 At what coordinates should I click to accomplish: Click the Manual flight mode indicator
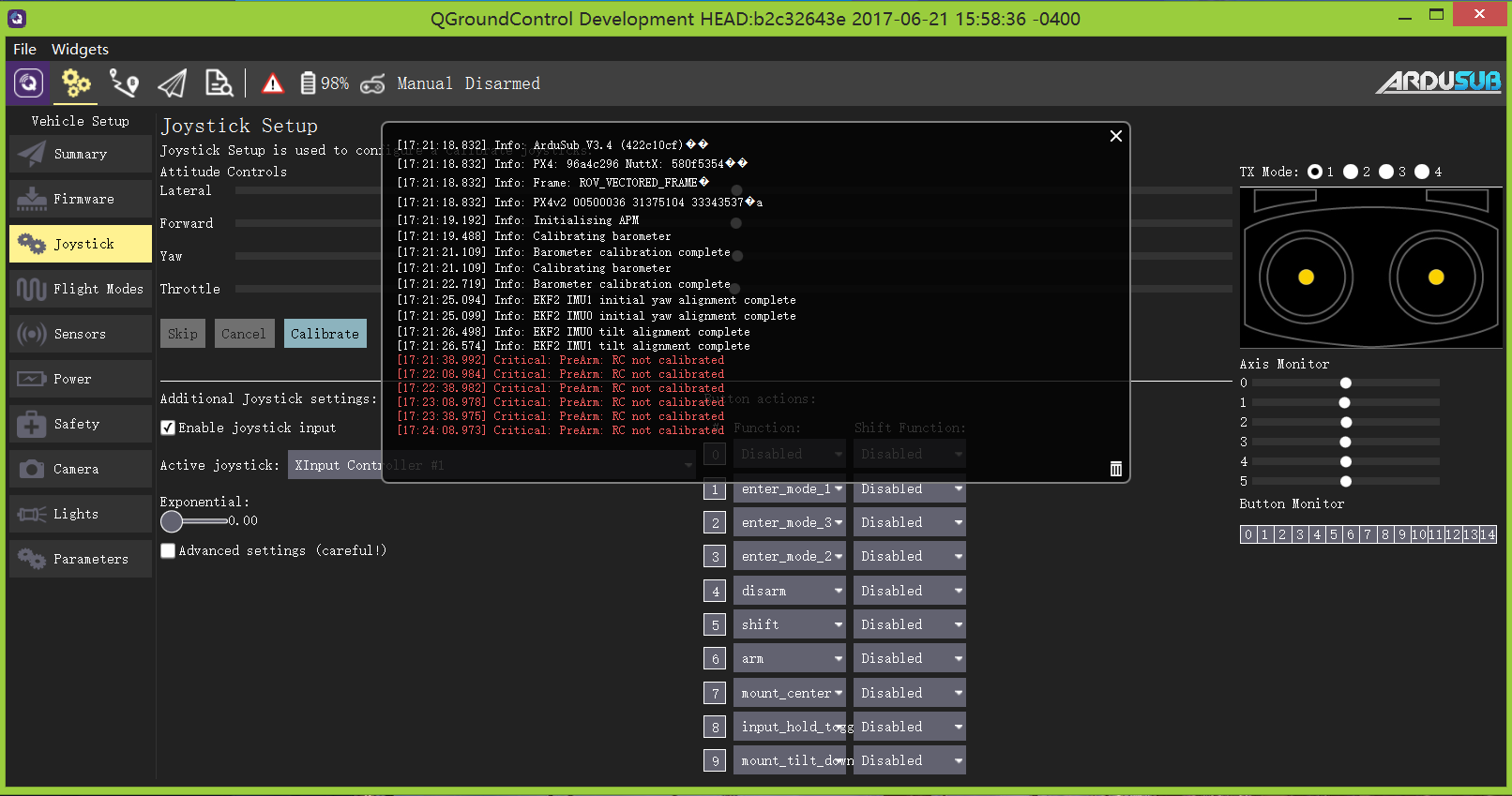tap(425, 83)
